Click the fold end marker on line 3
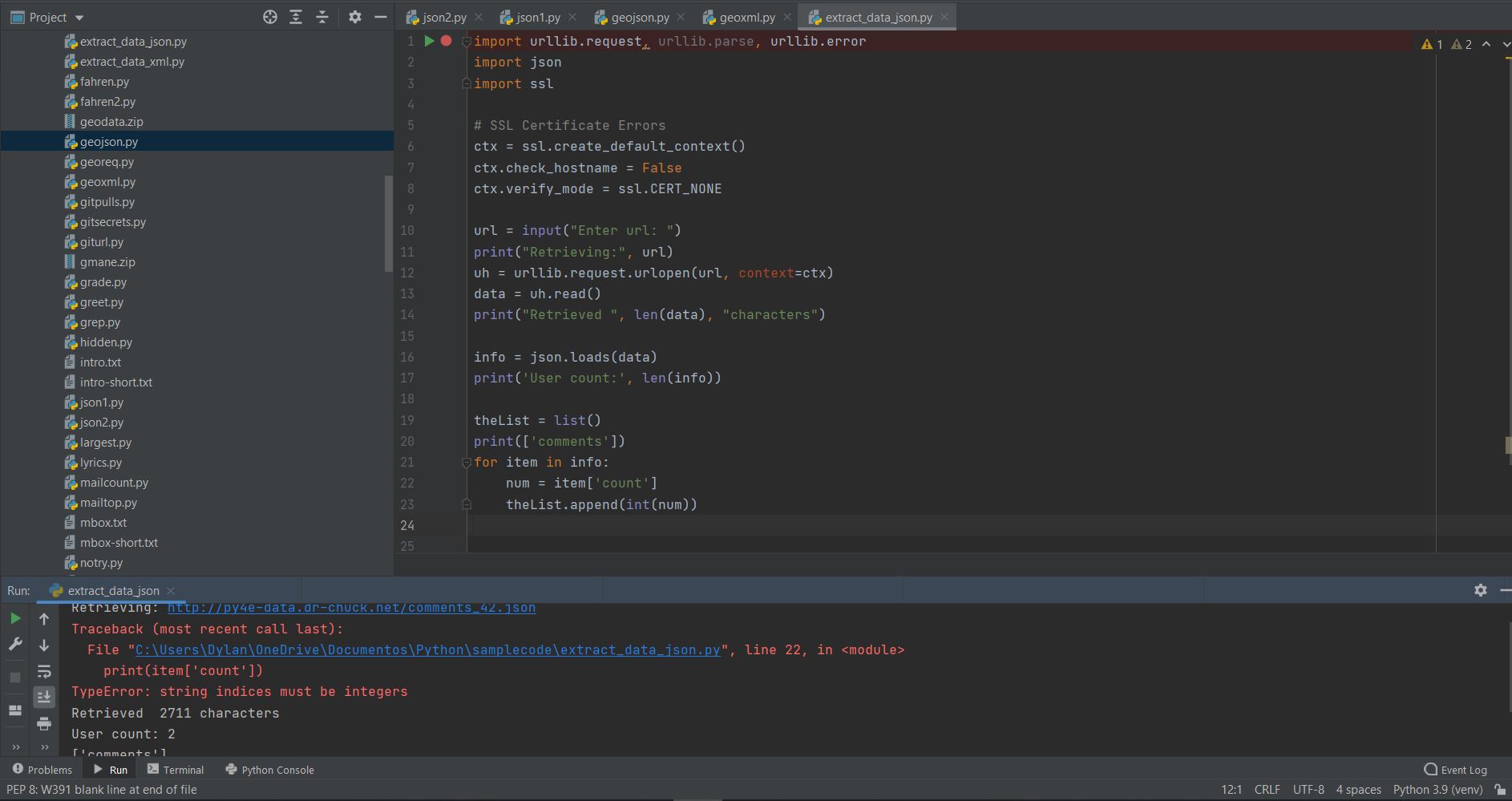The height and width of the screenshot is (801, 1512). [x=466, y=83]
